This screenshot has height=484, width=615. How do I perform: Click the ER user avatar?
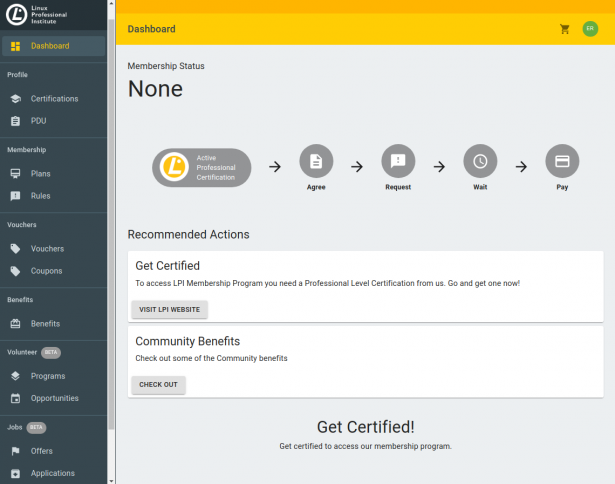pos(590,29)
